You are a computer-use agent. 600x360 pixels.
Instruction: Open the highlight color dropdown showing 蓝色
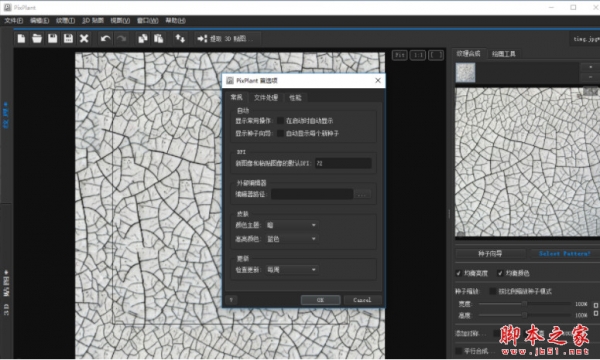click(292, 239)
